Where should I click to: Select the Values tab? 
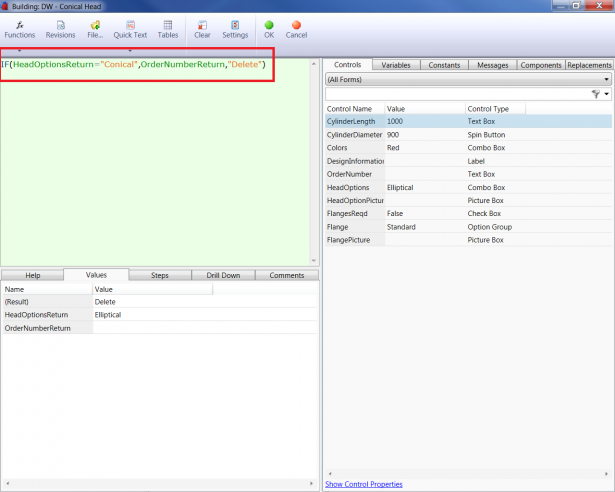tap(96, 275)
